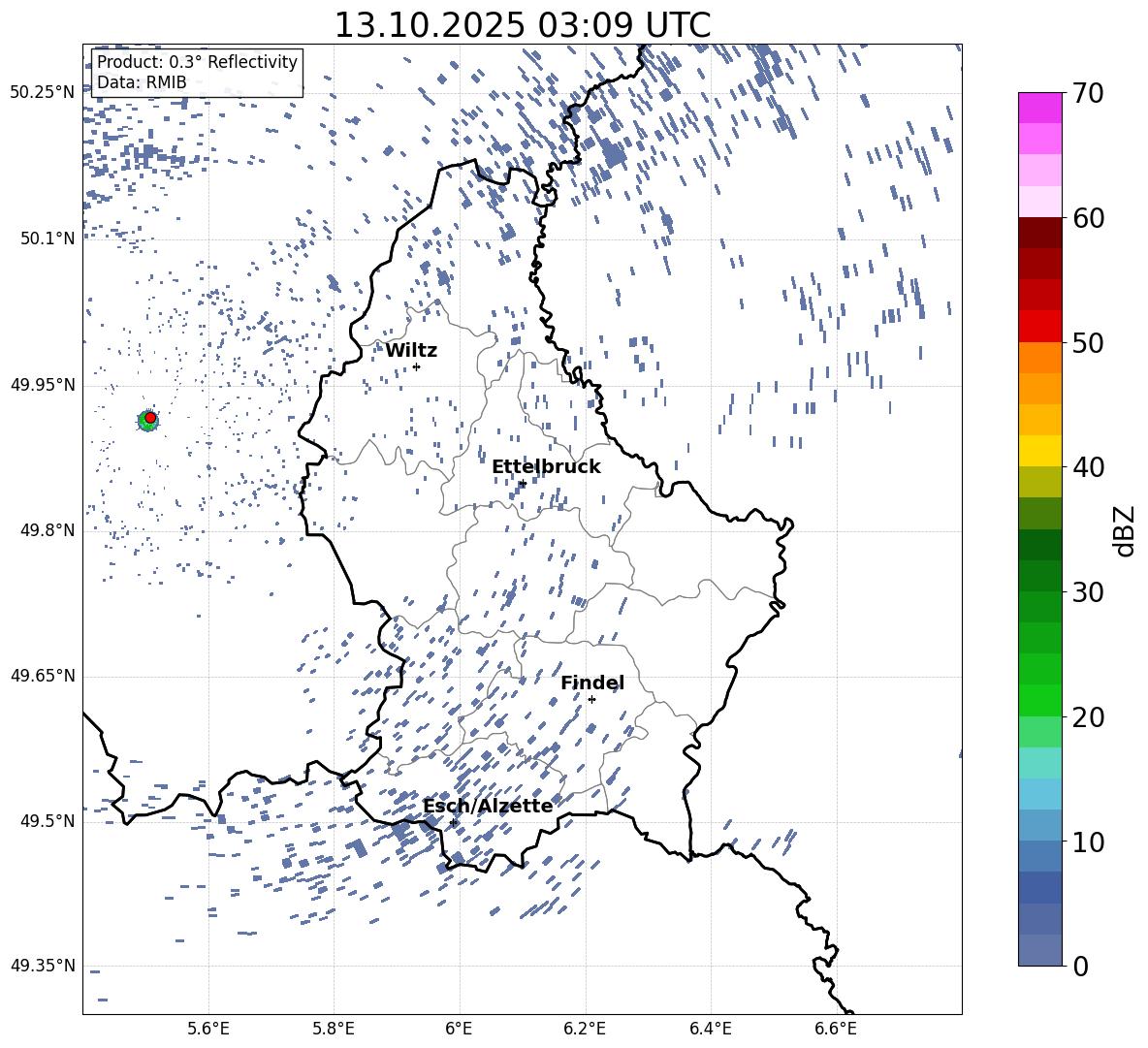
Task: Click the 60 dBZ colorbar label
Action: pos(1087,218)
